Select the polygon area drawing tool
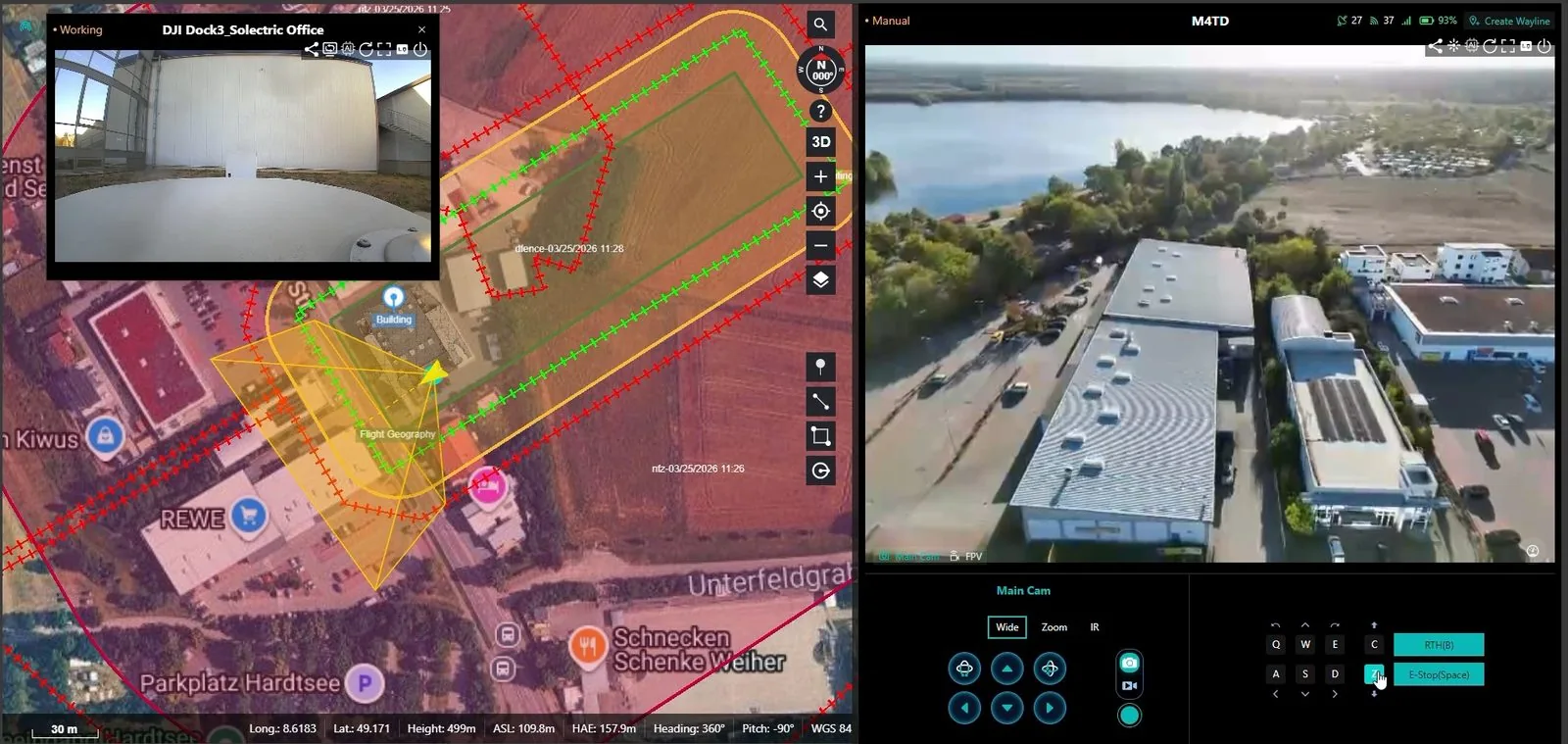The image size is (1568, 744). 820,436
